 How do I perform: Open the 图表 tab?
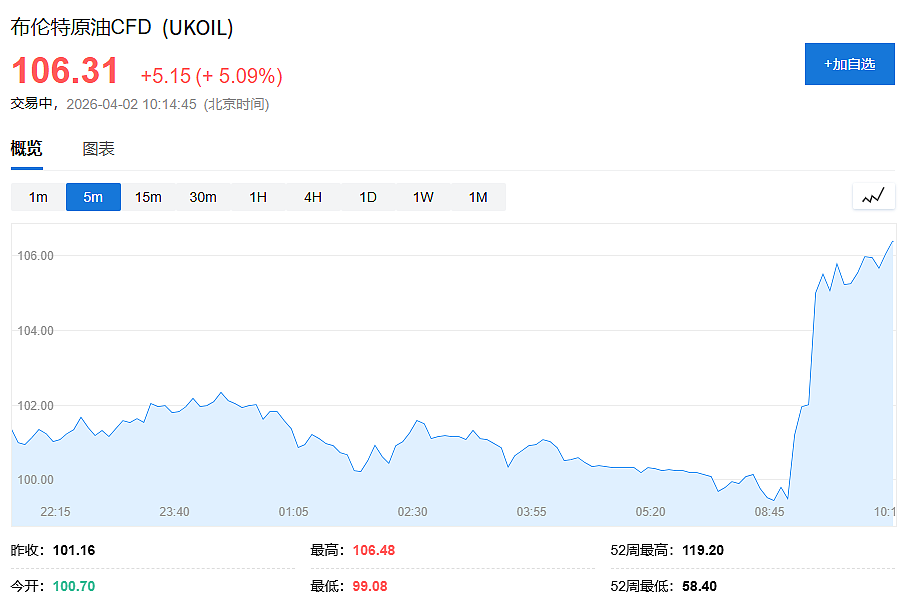coord(98,149)
